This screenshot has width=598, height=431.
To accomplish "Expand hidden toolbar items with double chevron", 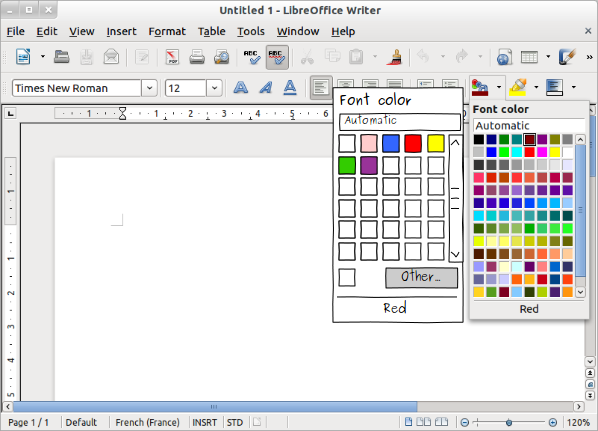I will pos(590,57).
